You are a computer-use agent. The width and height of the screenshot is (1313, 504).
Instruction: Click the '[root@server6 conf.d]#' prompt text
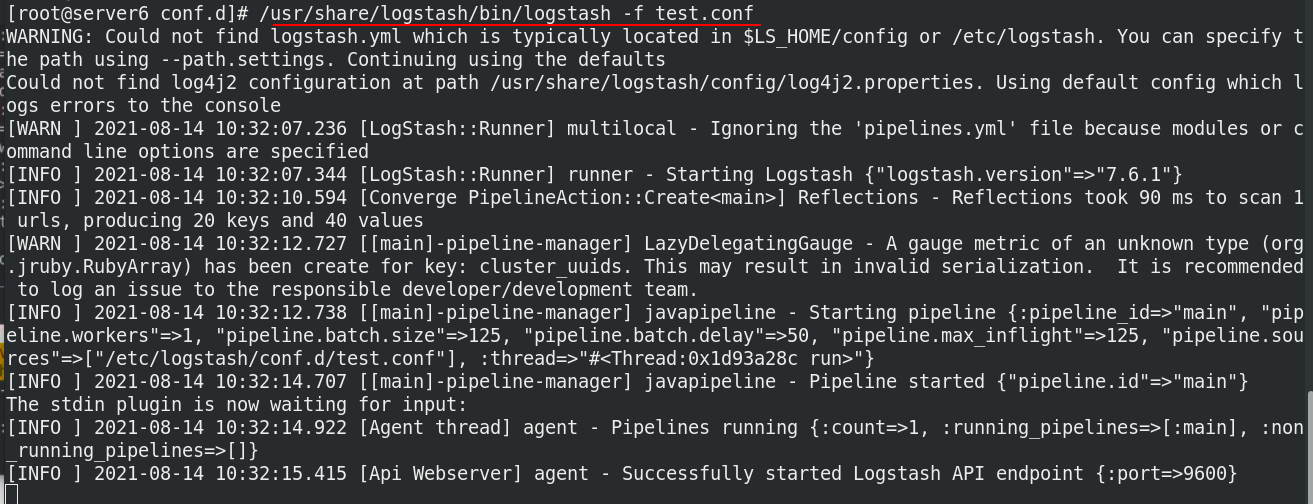(128, 13)
